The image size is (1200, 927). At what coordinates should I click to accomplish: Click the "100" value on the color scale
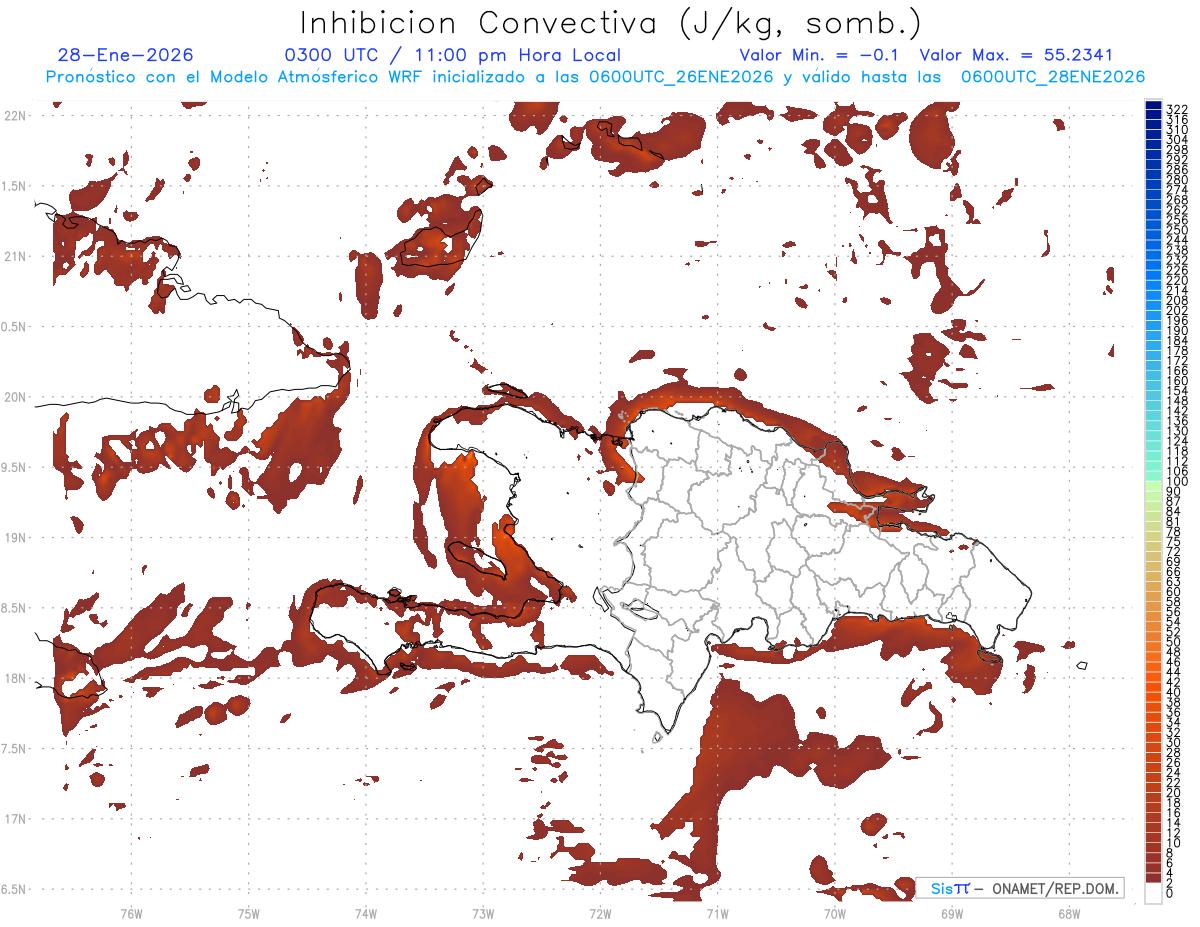coord(1177,482)
